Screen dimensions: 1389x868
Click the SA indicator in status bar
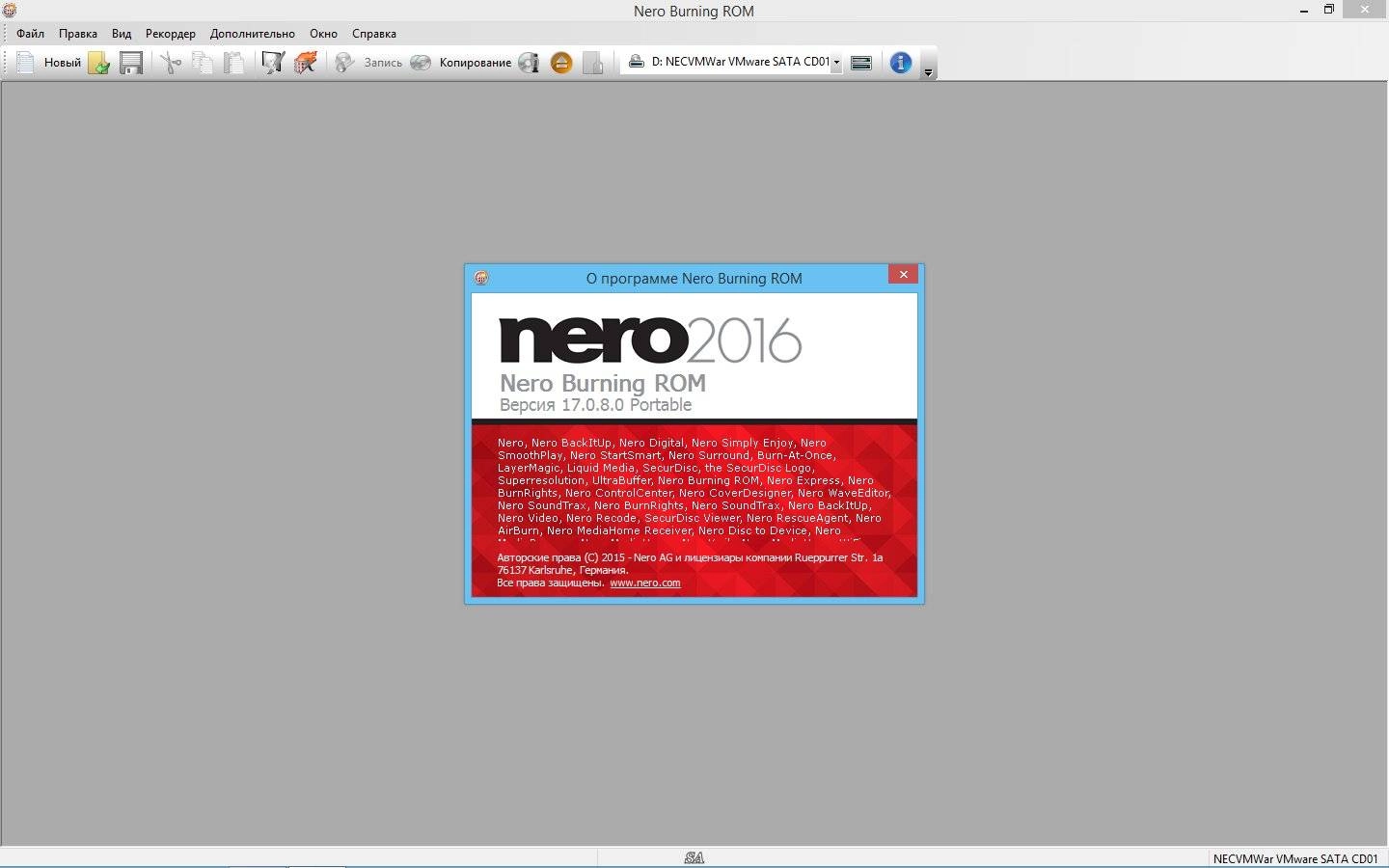pos(694,857)
